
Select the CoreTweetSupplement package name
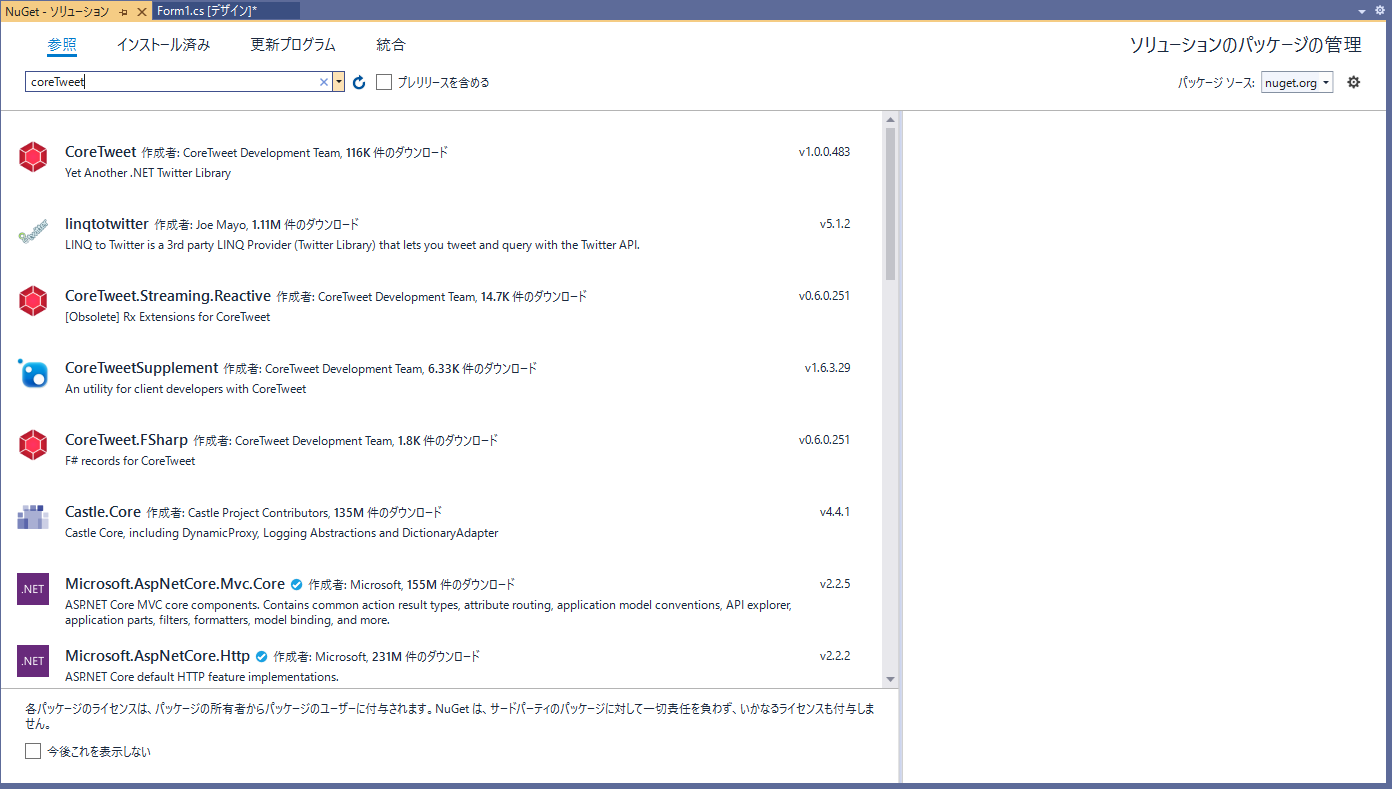click(x=141, y=368)
